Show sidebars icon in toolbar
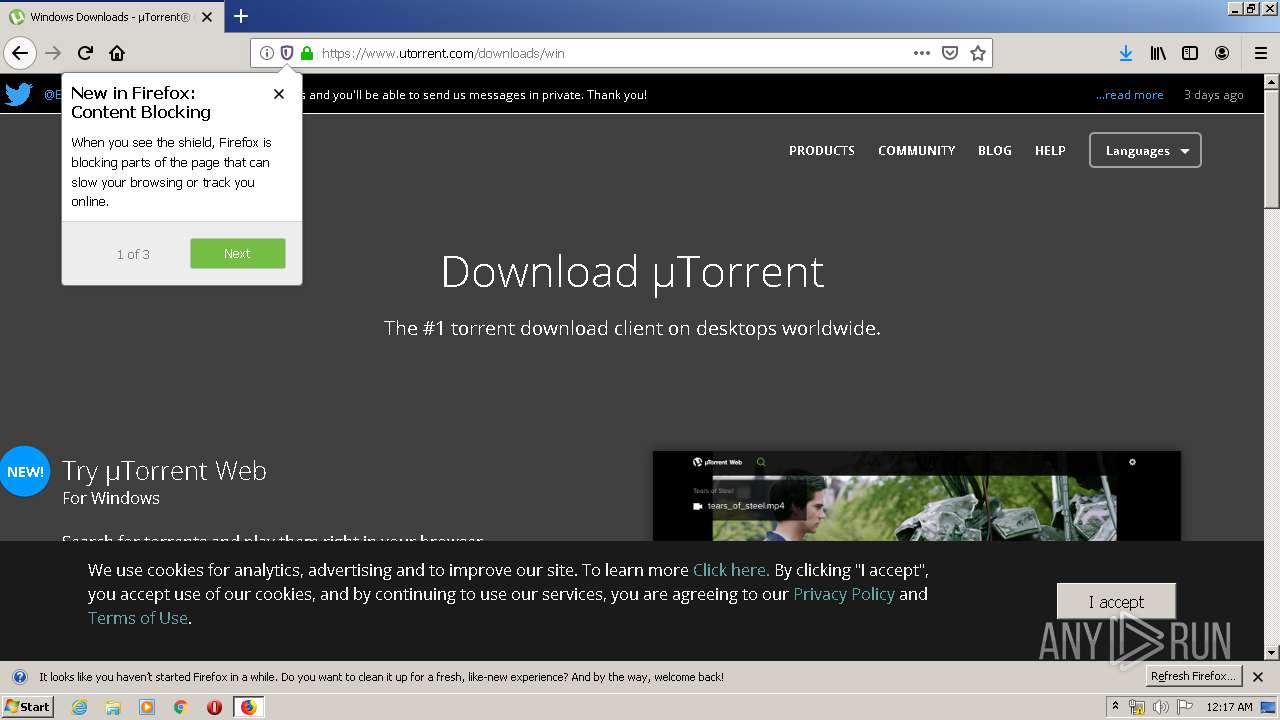 pyautogui.click(x=1190, y=53)
